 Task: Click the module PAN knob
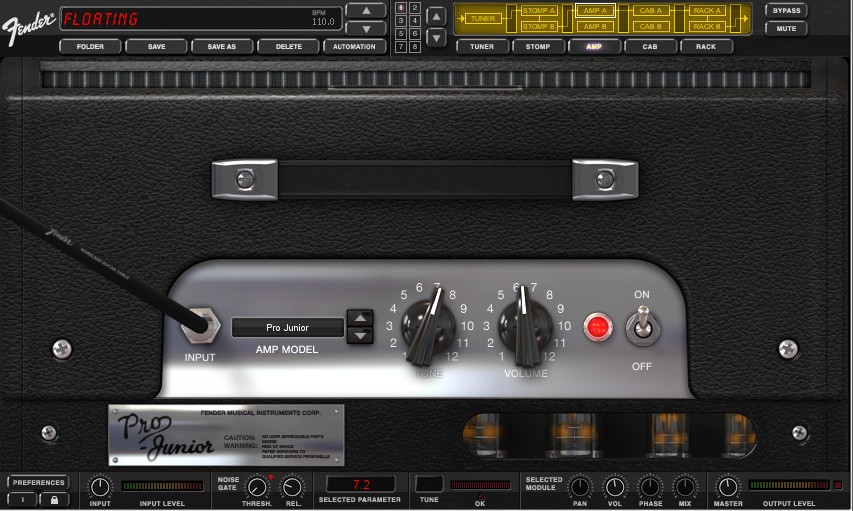pyautogui.click(x=580, y=487)
